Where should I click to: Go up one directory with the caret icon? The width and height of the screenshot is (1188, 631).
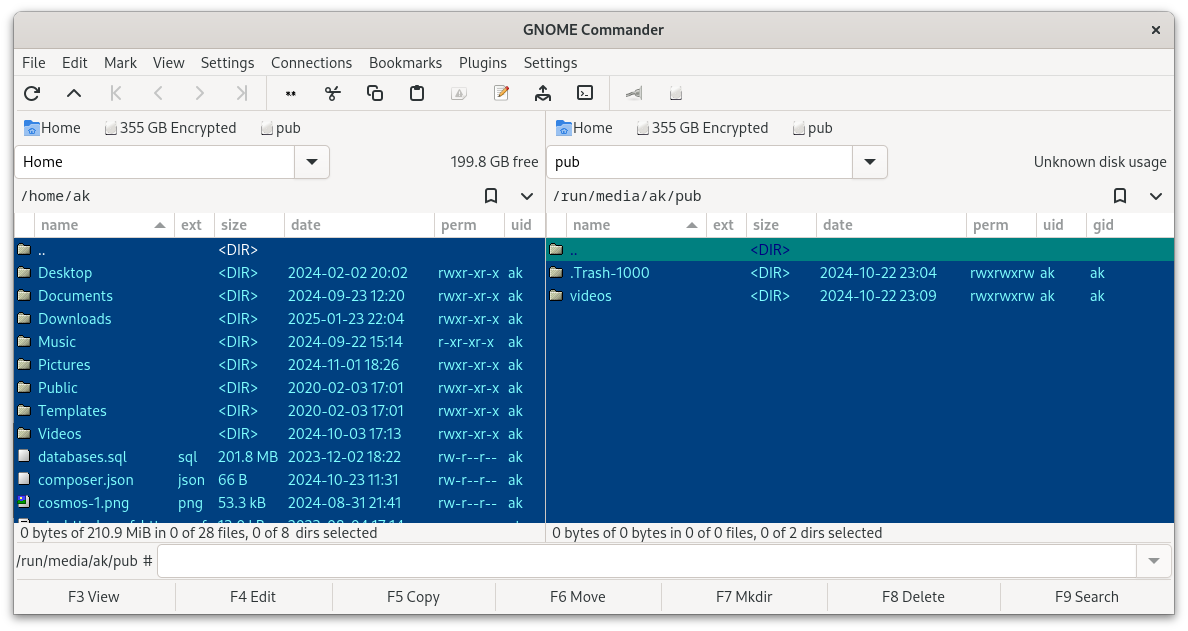point(73,93)
